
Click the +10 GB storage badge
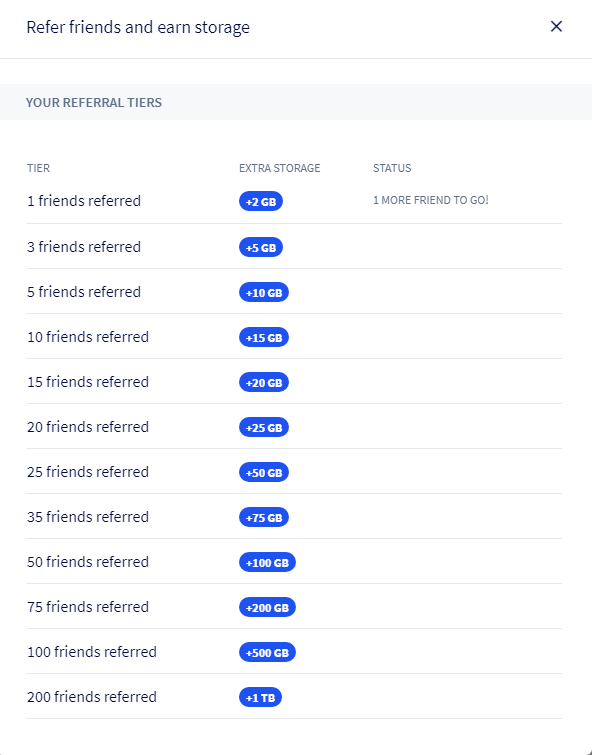pyautogui.click(x=264, y=292)
